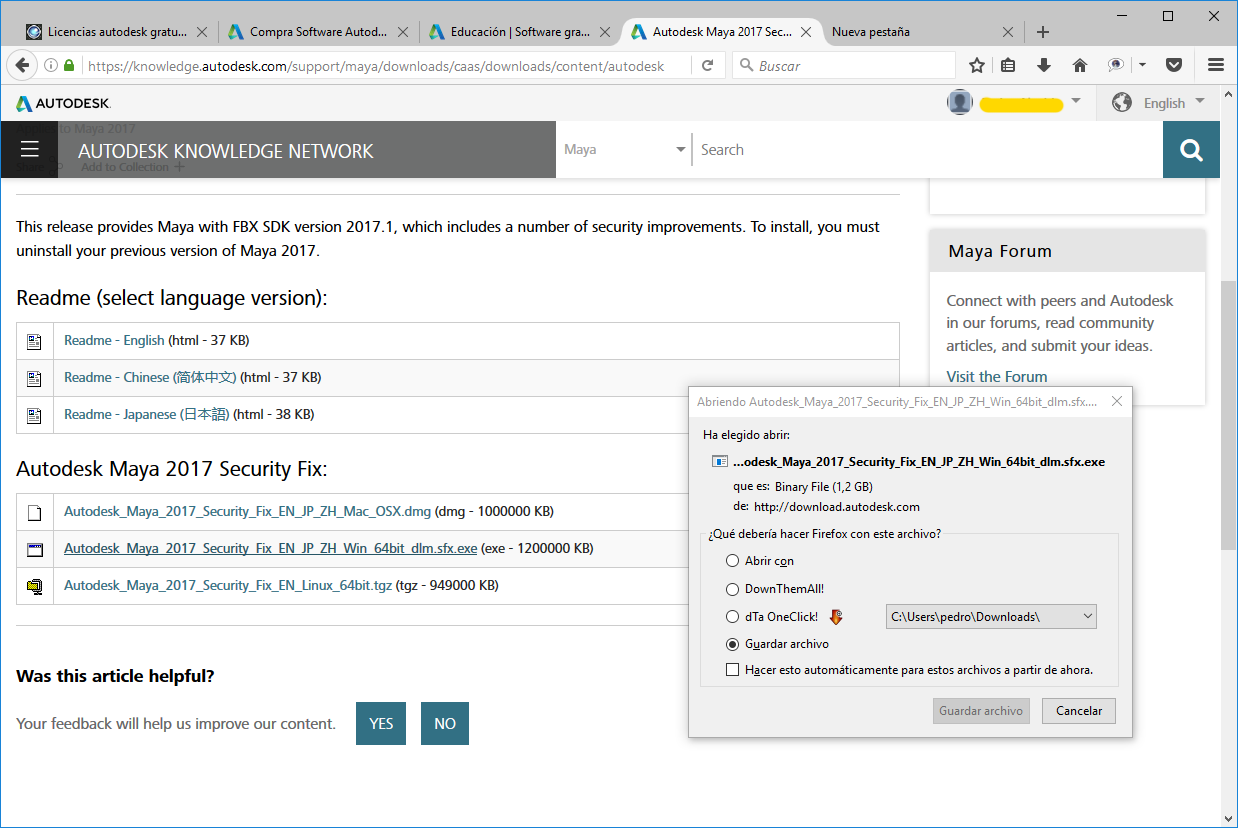Click the document icon beside Readme - English

(x=34, y=341)
